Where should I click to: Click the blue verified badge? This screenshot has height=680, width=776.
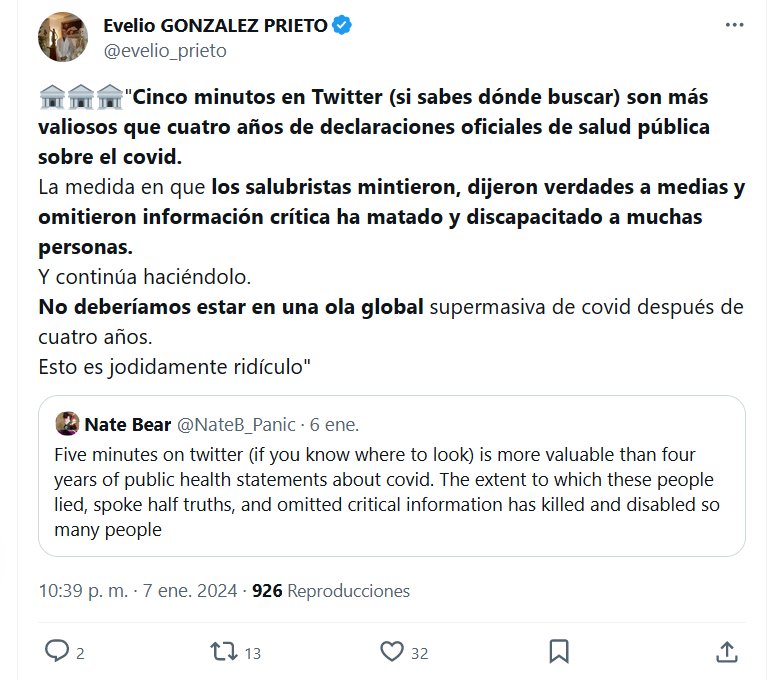pyautogui.click(x=343, y=27)
